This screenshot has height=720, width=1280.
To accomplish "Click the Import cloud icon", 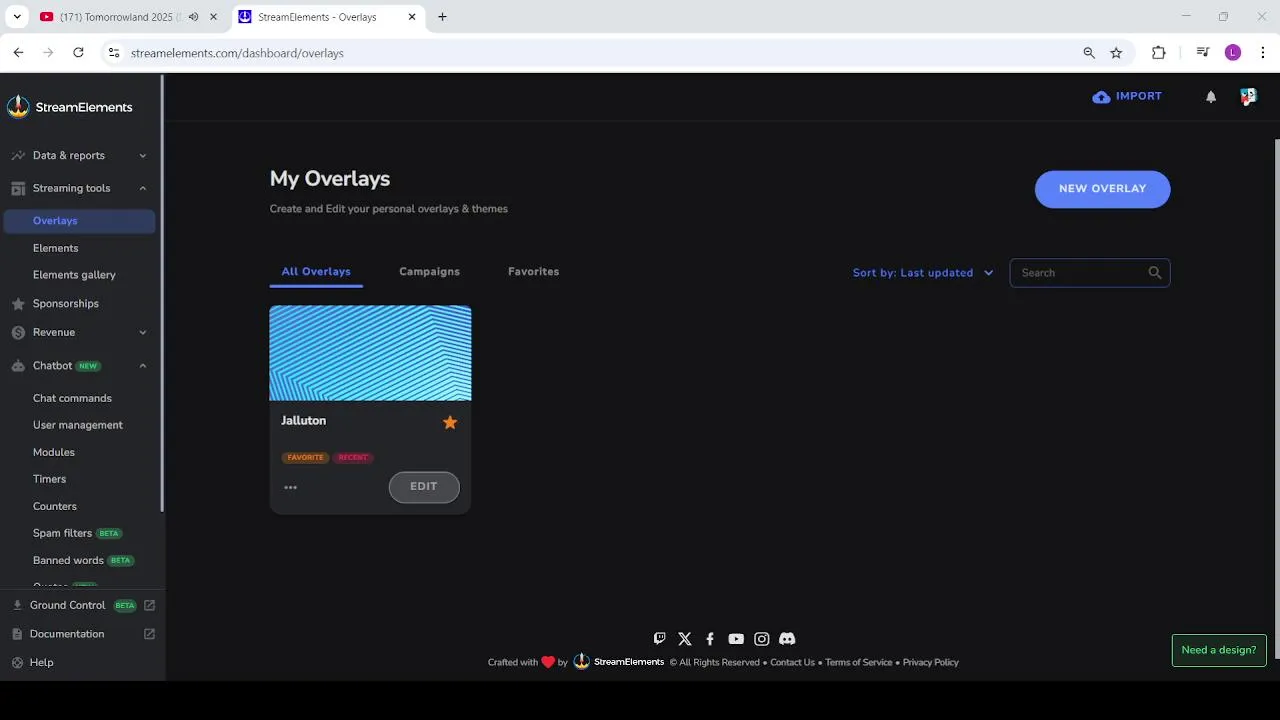I will tap(1101, 97).
